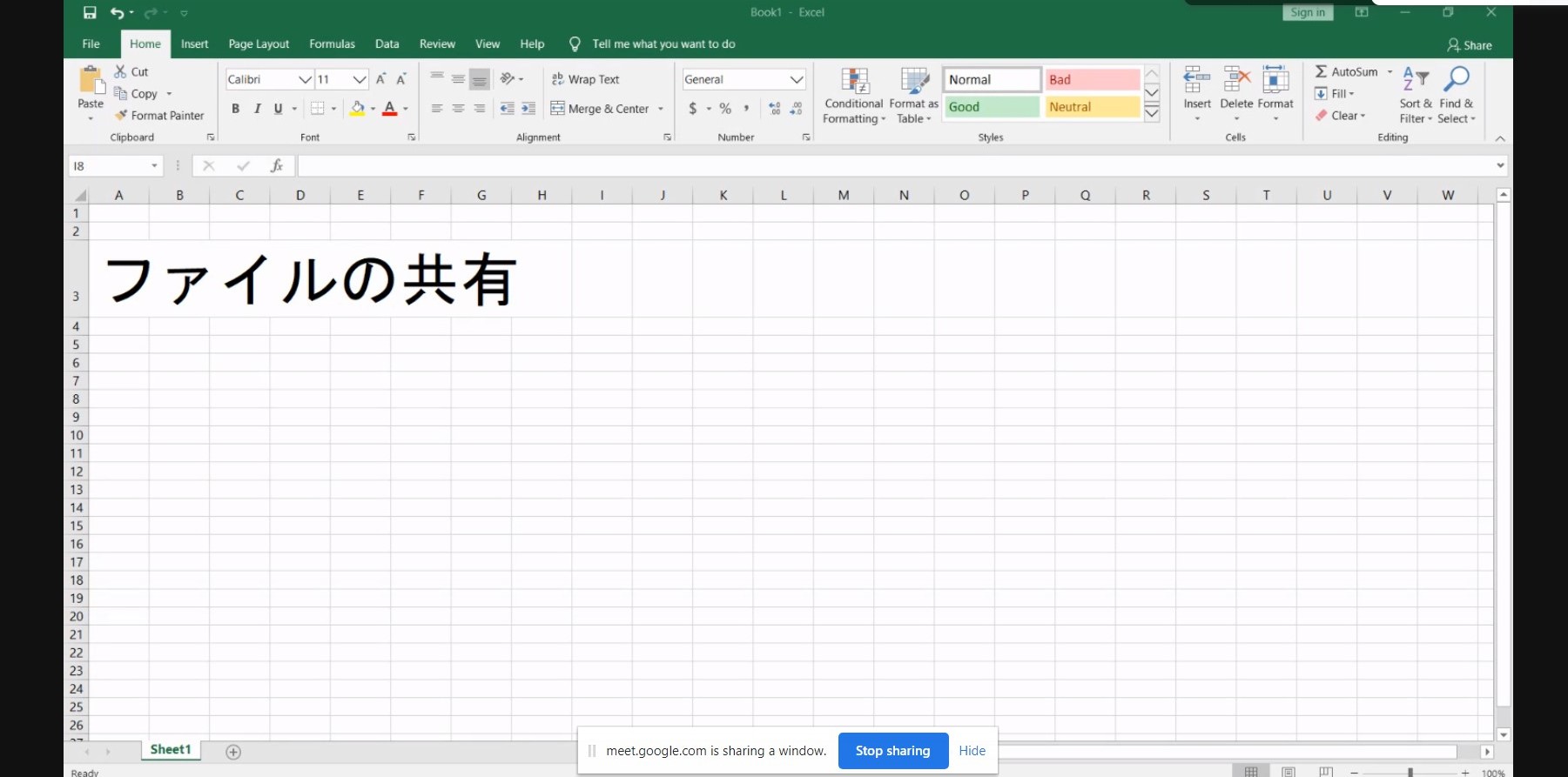Apply percent style
Image resolution: width=1568 pixels, height=777 pixels.
725,109
